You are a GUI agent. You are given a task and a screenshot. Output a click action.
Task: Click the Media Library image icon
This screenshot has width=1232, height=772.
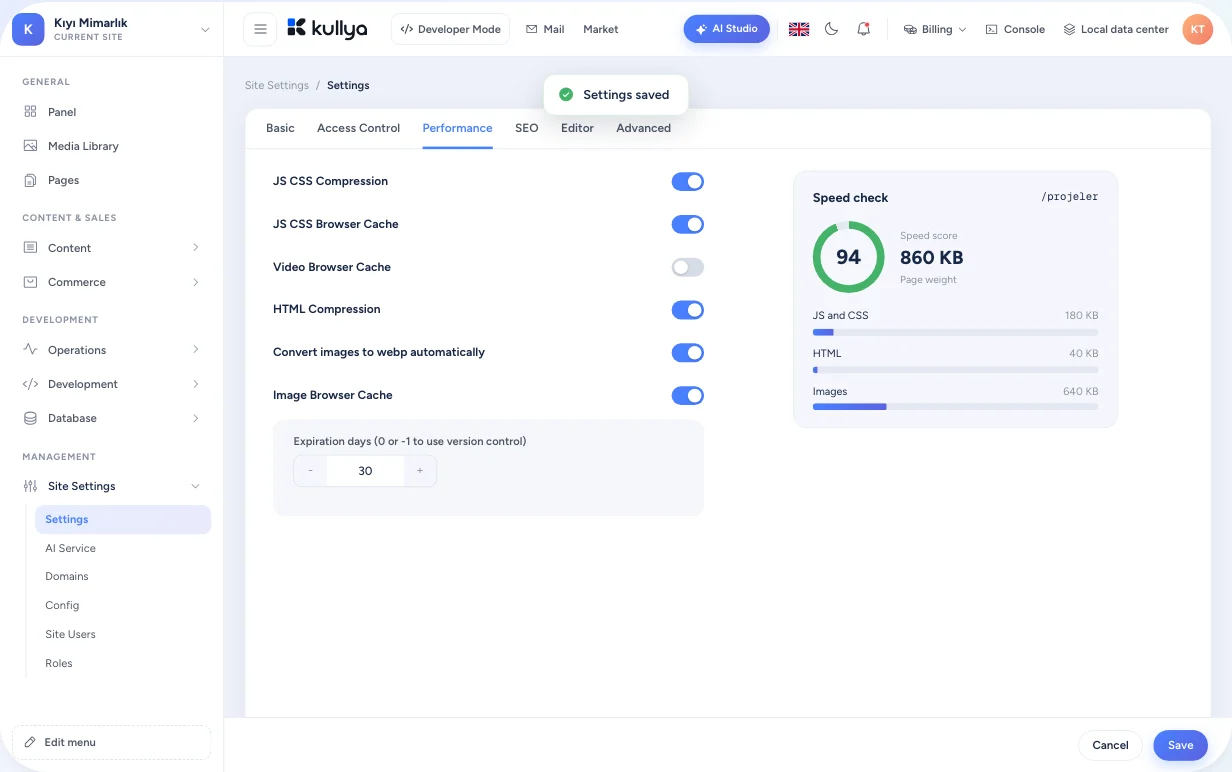(30, 146)
